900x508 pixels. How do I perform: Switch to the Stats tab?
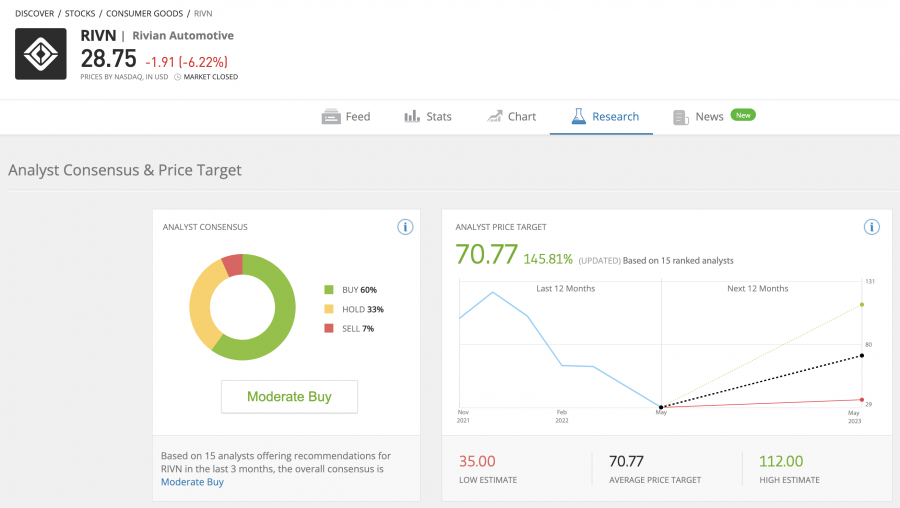click(x=428, y=117)
